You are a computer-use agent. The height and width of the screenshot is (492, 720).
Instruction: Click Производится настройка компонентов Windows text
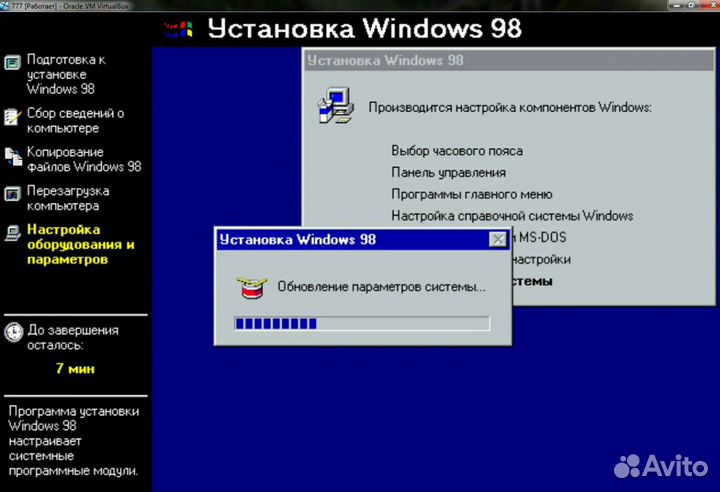pos(510,107)
